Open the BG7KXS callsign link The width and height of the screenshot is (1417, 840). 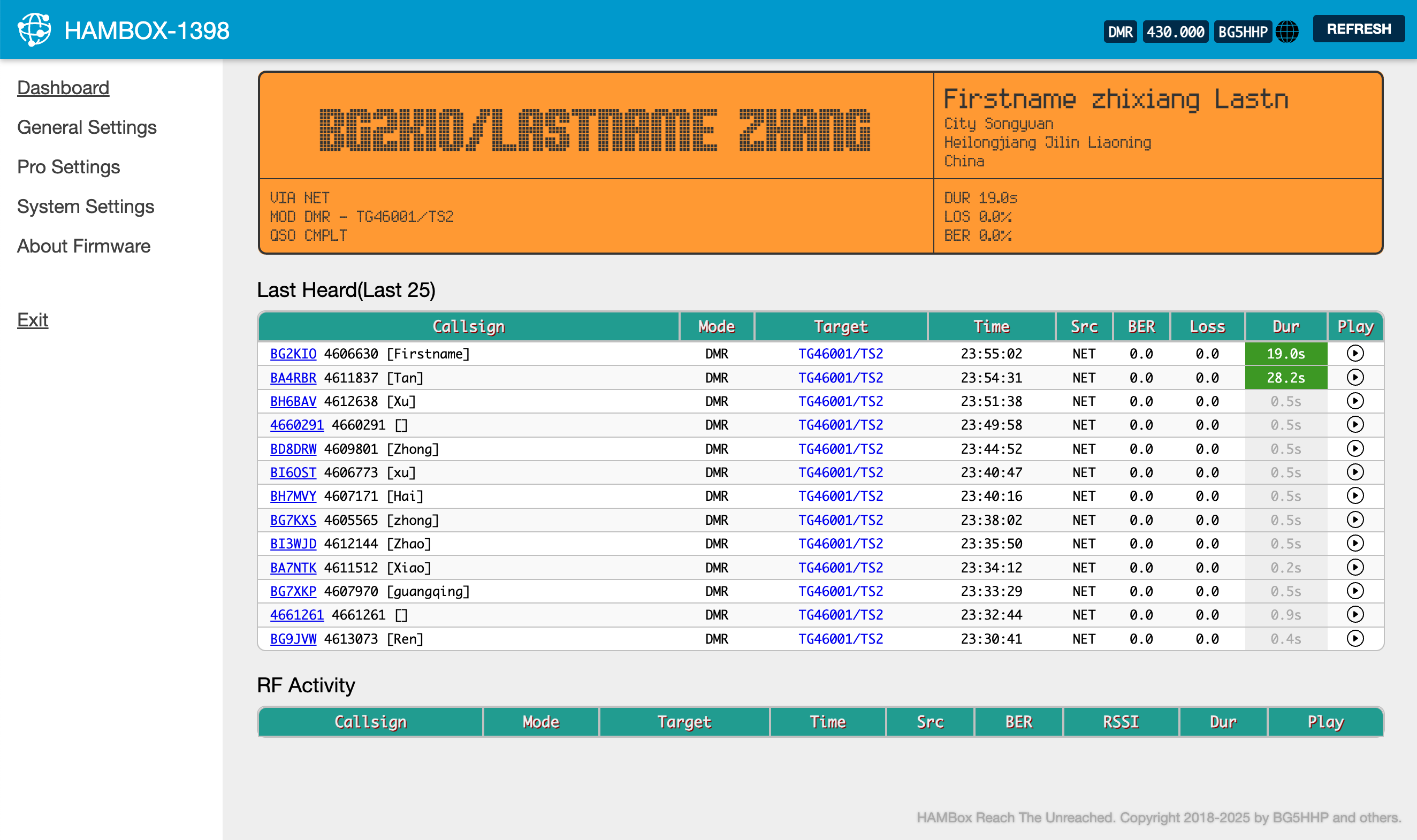293,520
